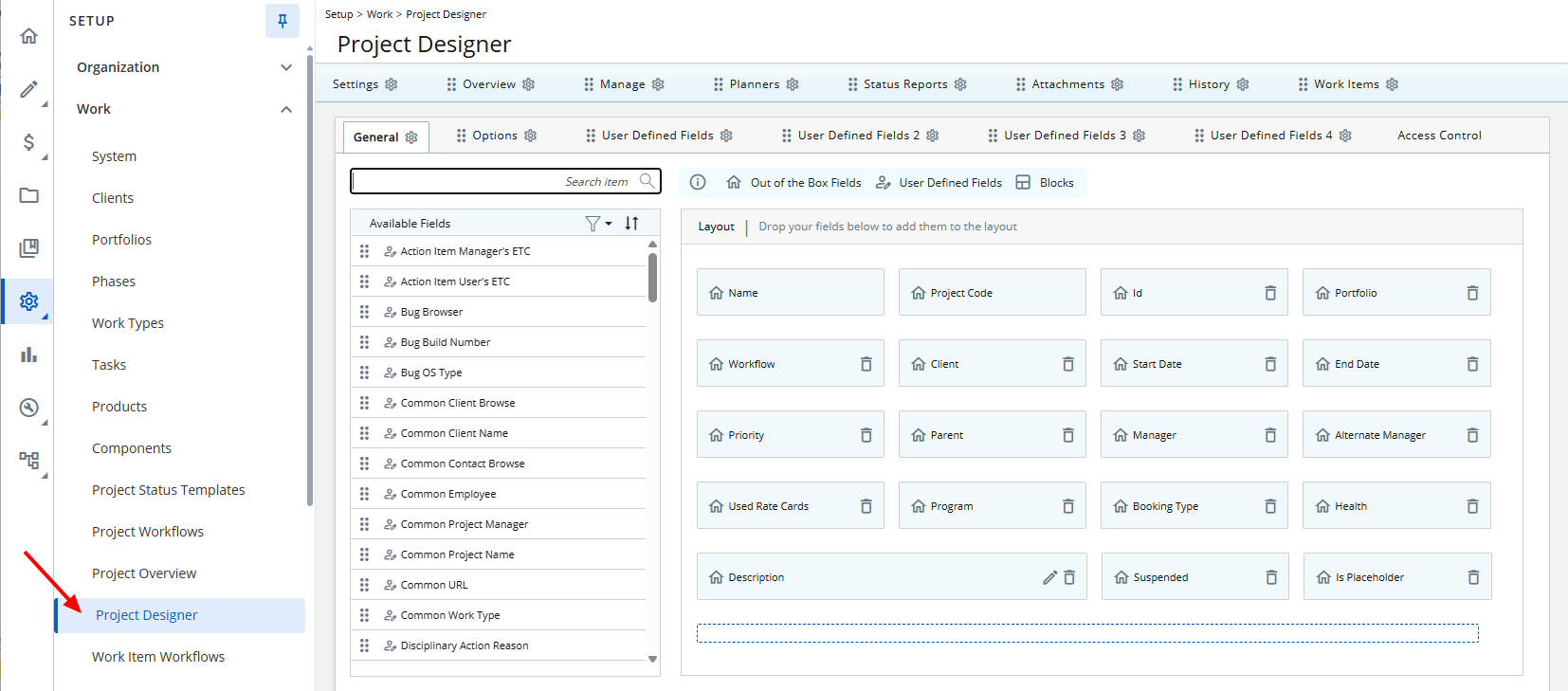Click the home icon in left sidebar

29,36
